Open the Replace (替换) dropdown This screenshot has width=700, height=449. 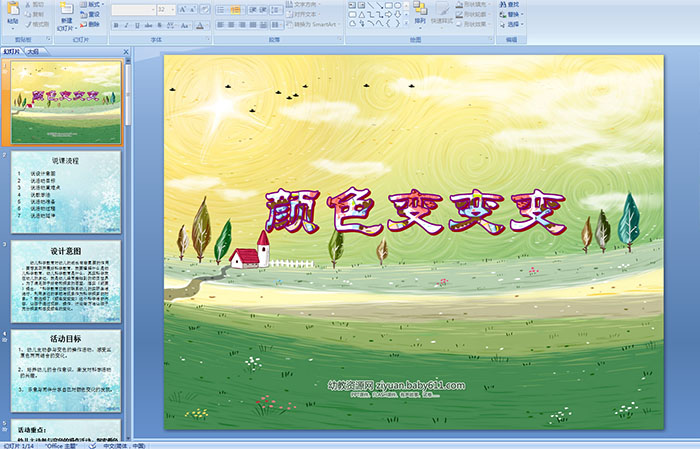coord(512,14)
